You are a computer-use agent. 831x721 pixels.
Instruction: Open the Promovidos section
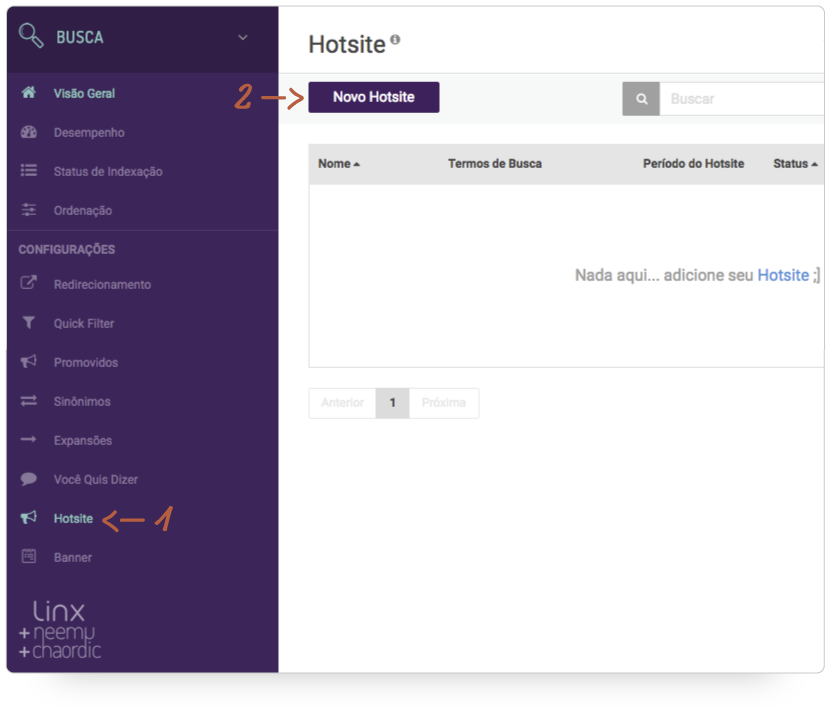point(86,363)
